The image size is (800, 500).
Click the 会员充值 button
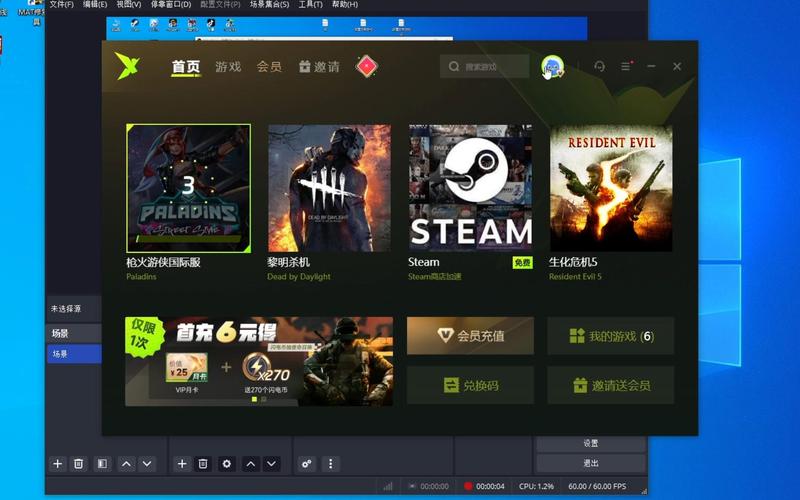(x=470, y=336)
